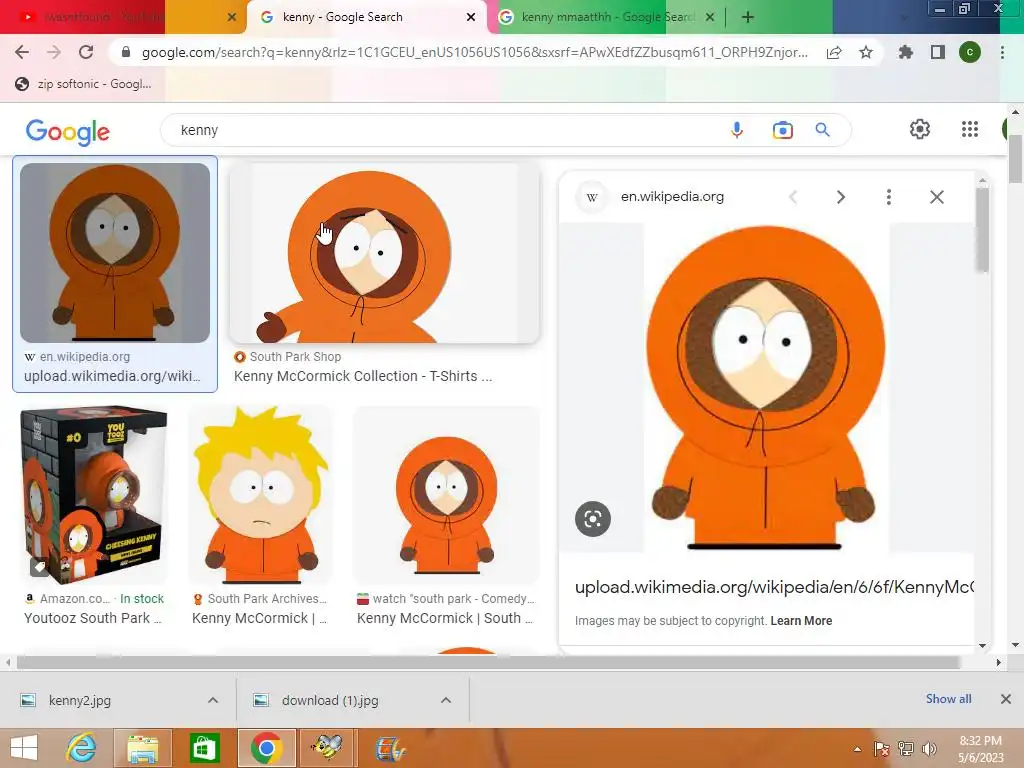Expand options for download (1).jpg
Image resolution: width=1024 pixels, height=768 pixels.
[x=446, y=700]
